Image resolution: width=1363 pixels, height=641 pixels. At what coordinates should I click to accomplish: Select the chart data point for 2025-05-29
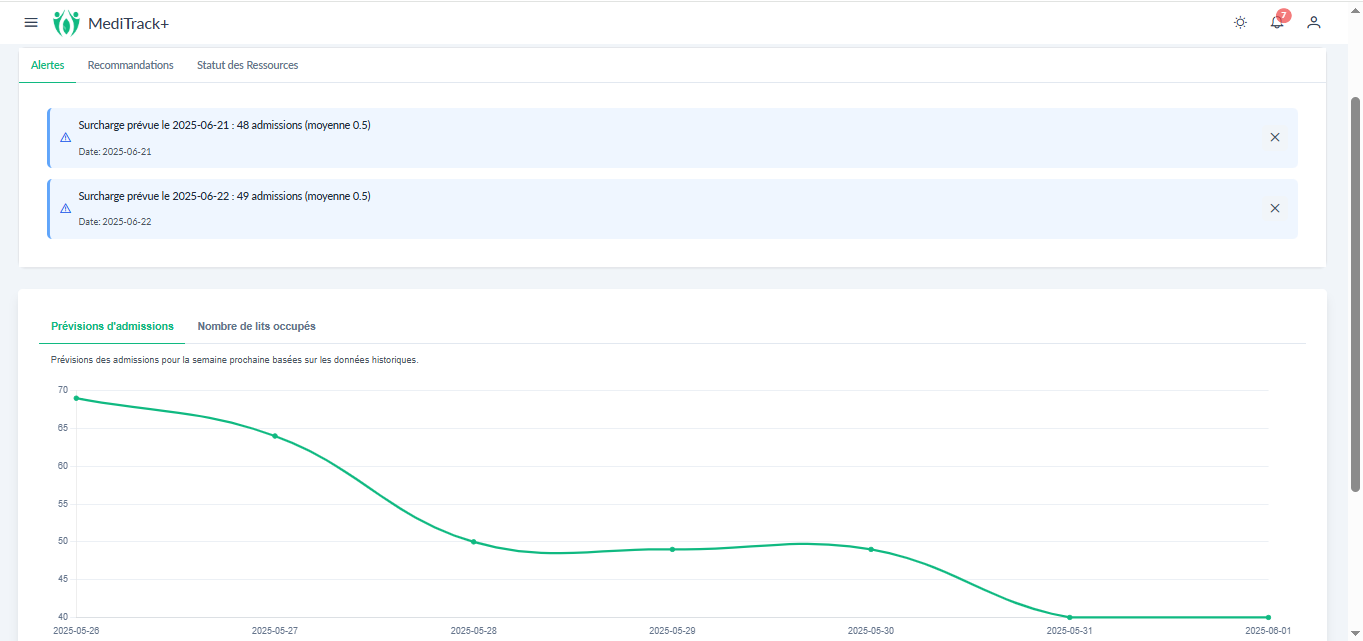tap(672, 549)
